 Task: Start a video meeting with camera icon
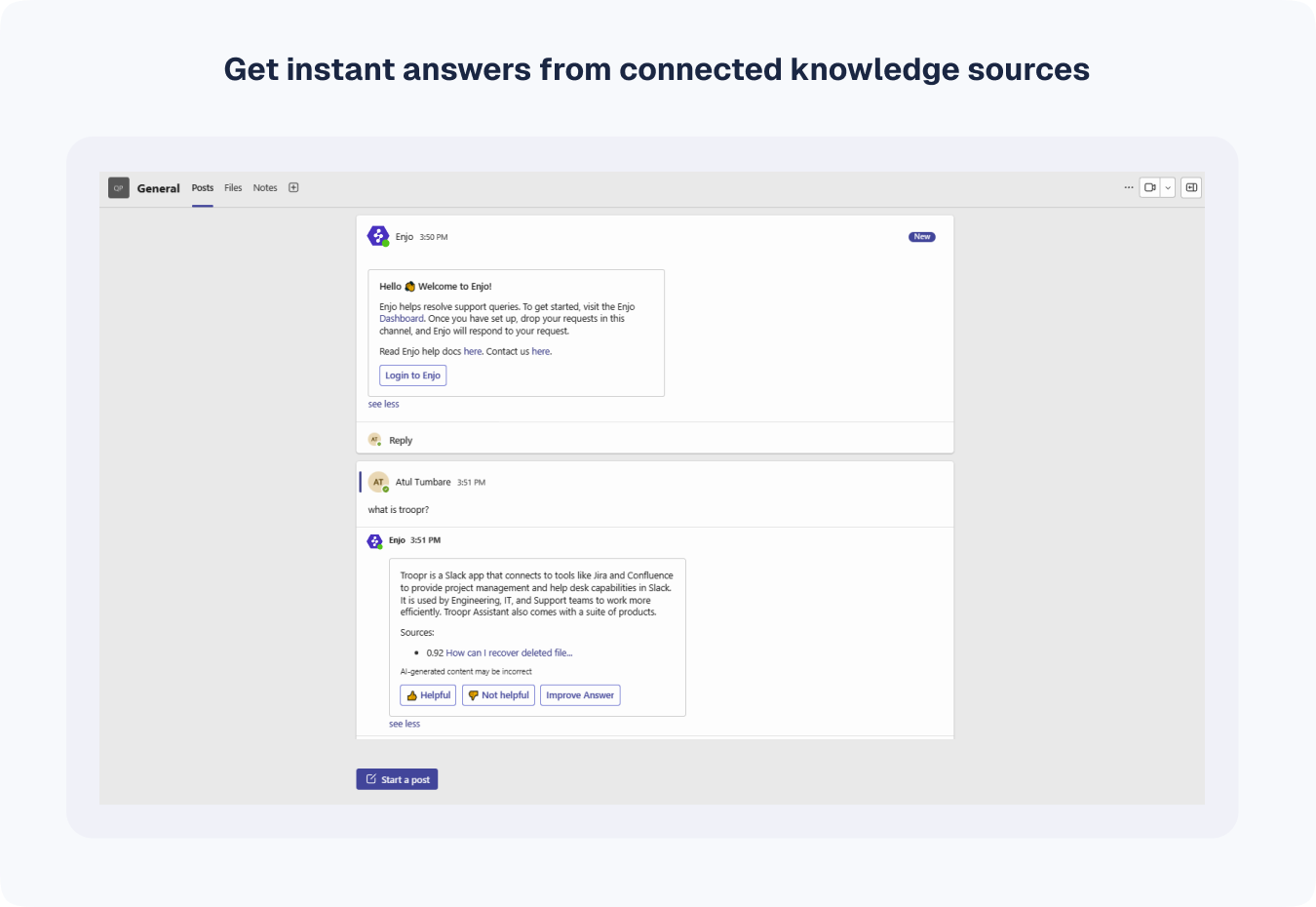1150,187
